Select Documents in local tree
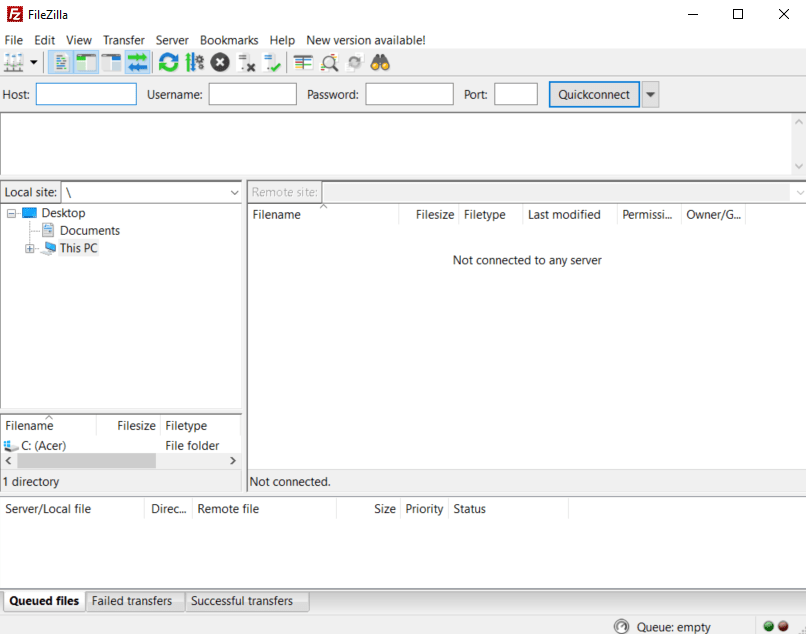The width and height of the screenshot is (806, 634). pyautogui.click(x=90, y=230)
